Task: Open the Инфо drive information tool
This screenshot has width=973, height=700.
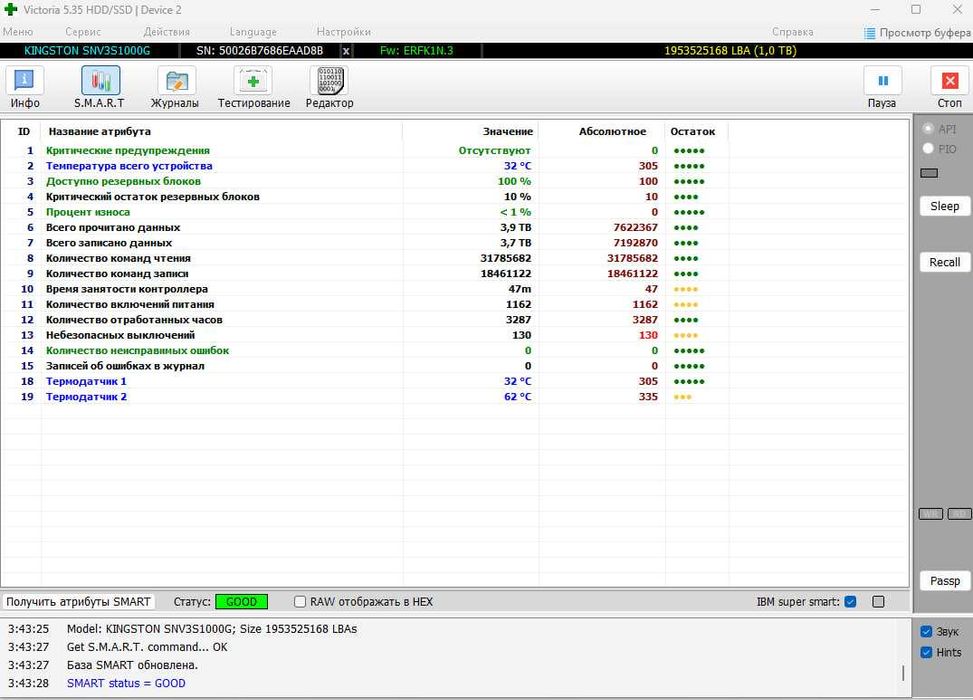Action: coord(25,88)
